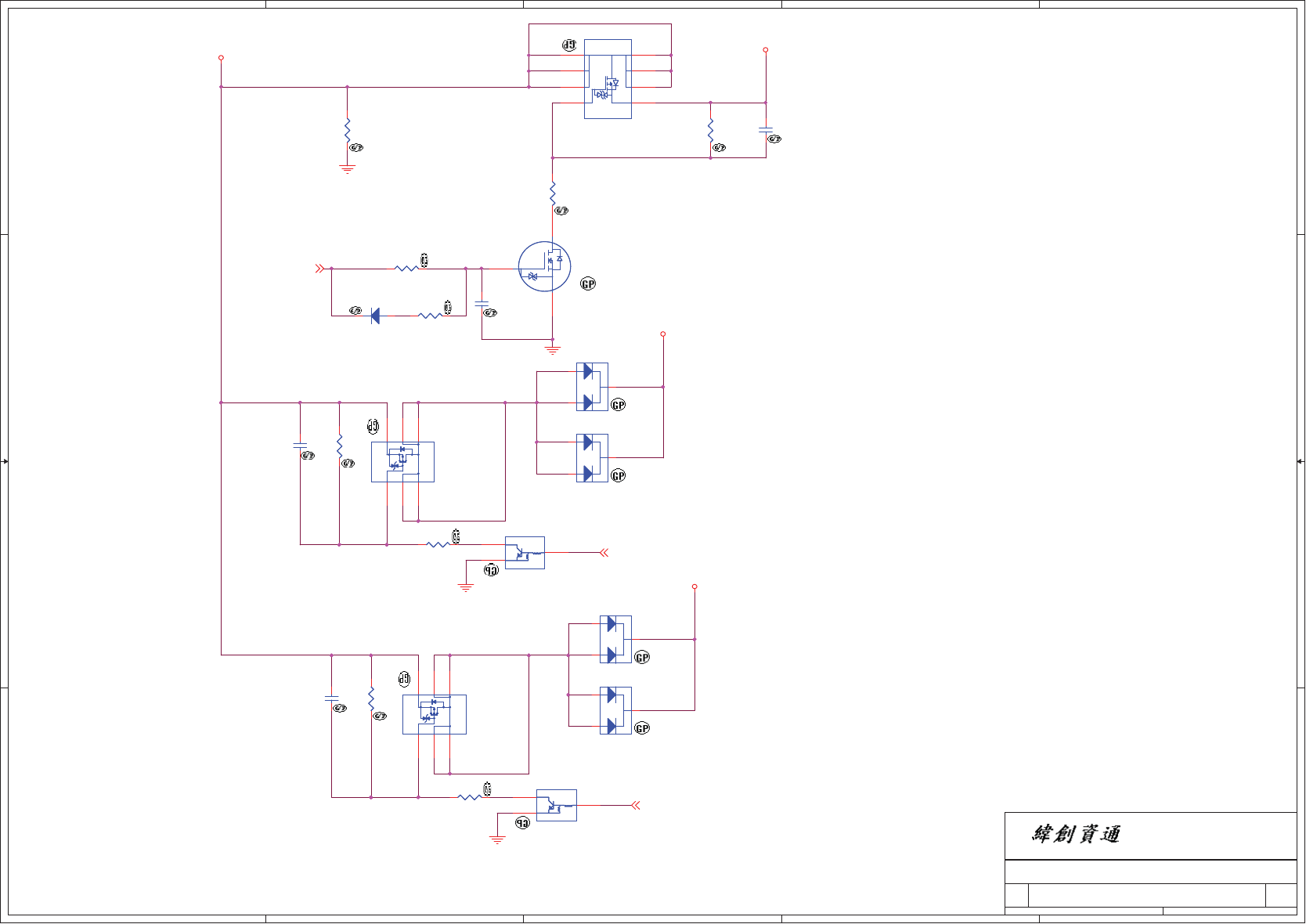Viewport: 1306px width, 924px height.
Task: Click the ground symbol below the top-left resistor
Action: 348,168
